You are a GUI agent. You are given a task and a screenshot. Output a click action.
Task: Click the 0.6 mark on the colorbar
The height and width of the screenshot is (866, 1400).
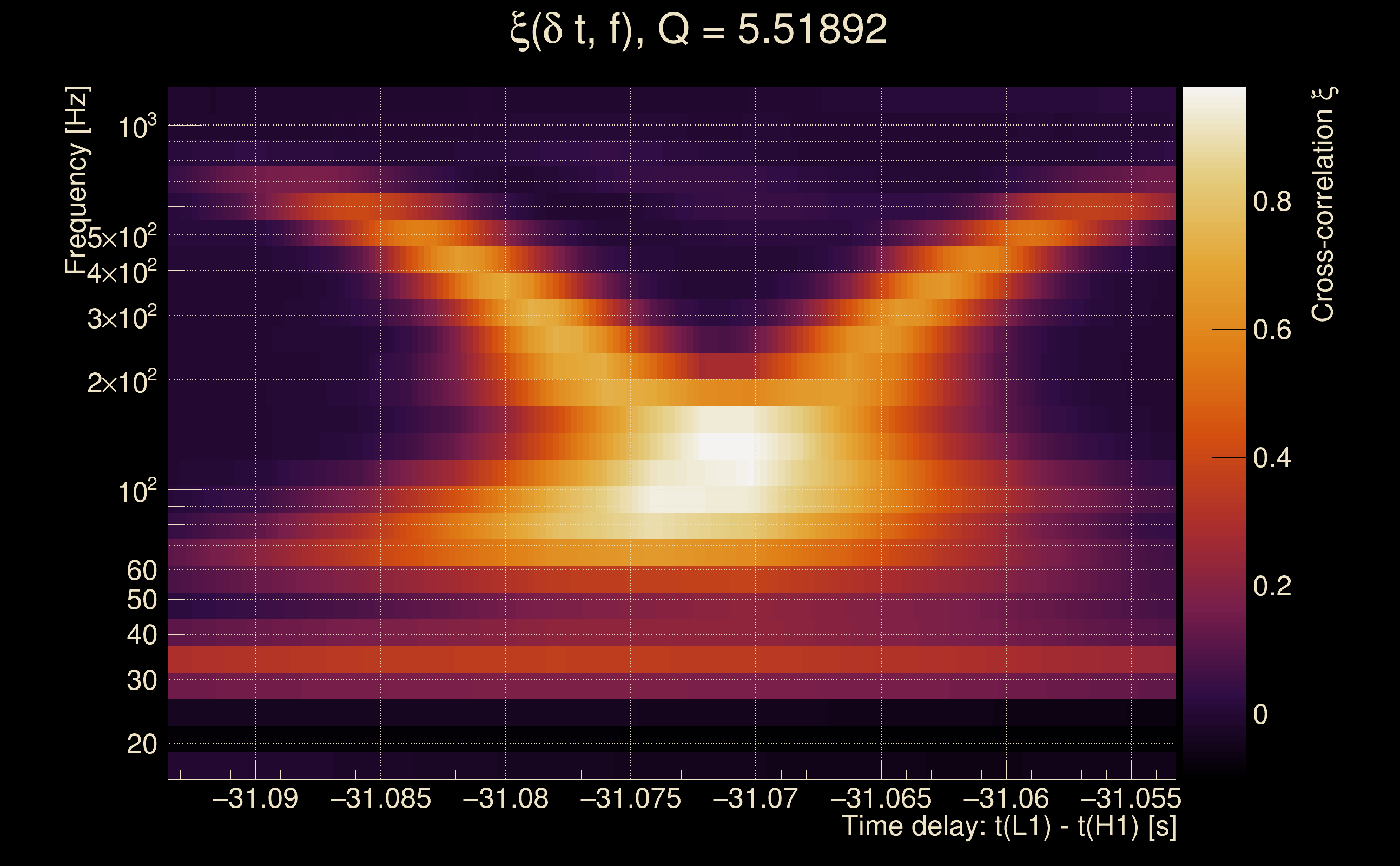click(x=1272, y=330)
